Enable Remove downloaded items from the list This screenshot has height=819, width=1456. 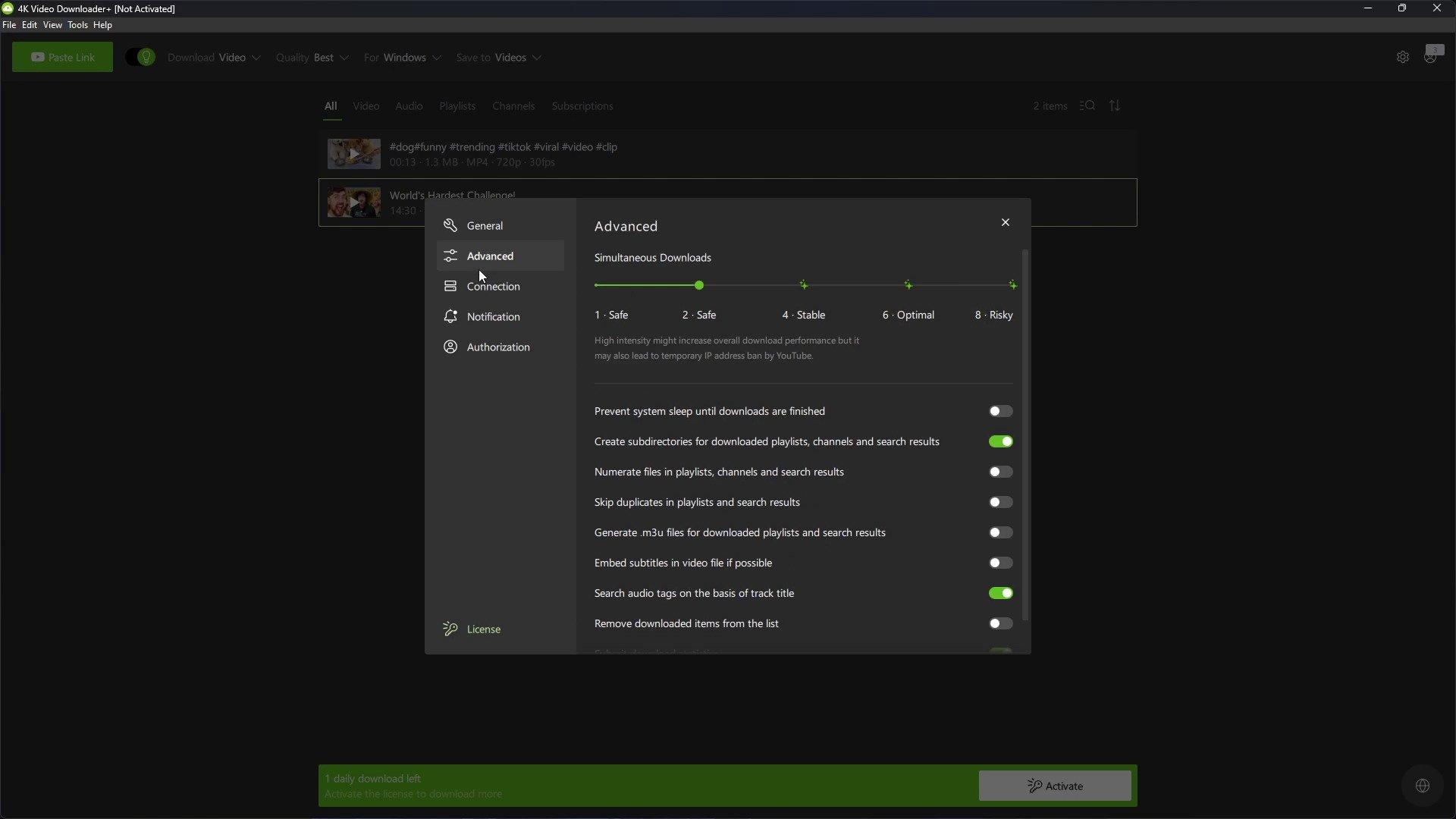click(1000, 623)
